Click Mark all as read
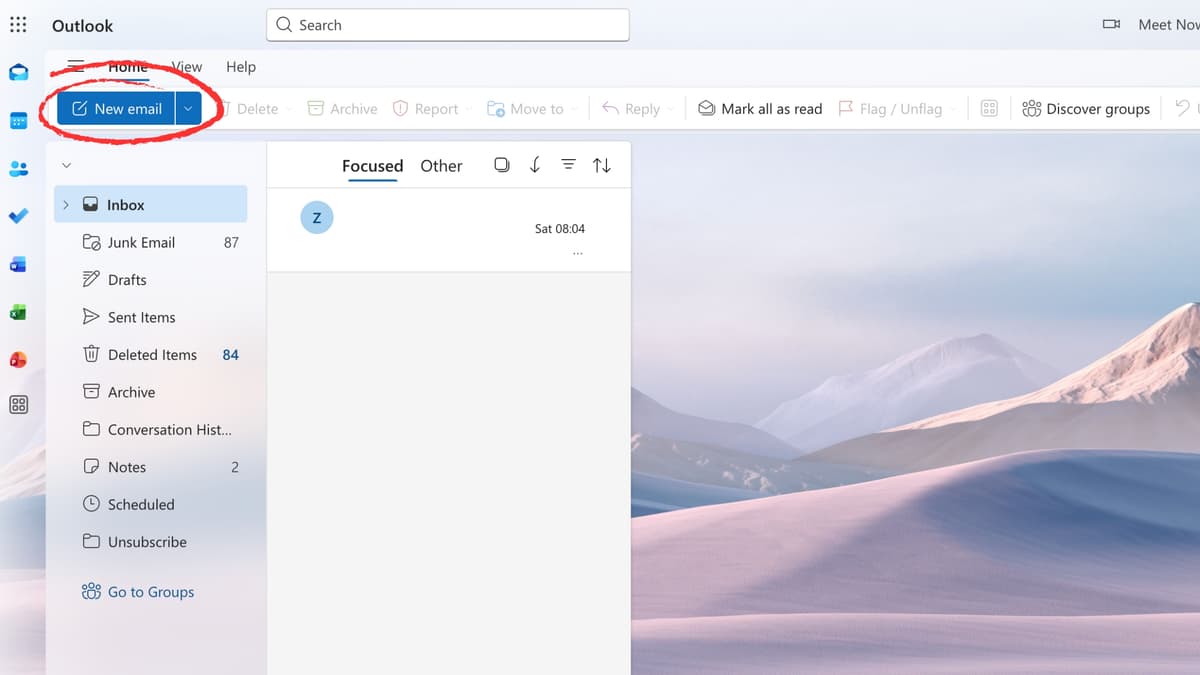 pos(760,108)
